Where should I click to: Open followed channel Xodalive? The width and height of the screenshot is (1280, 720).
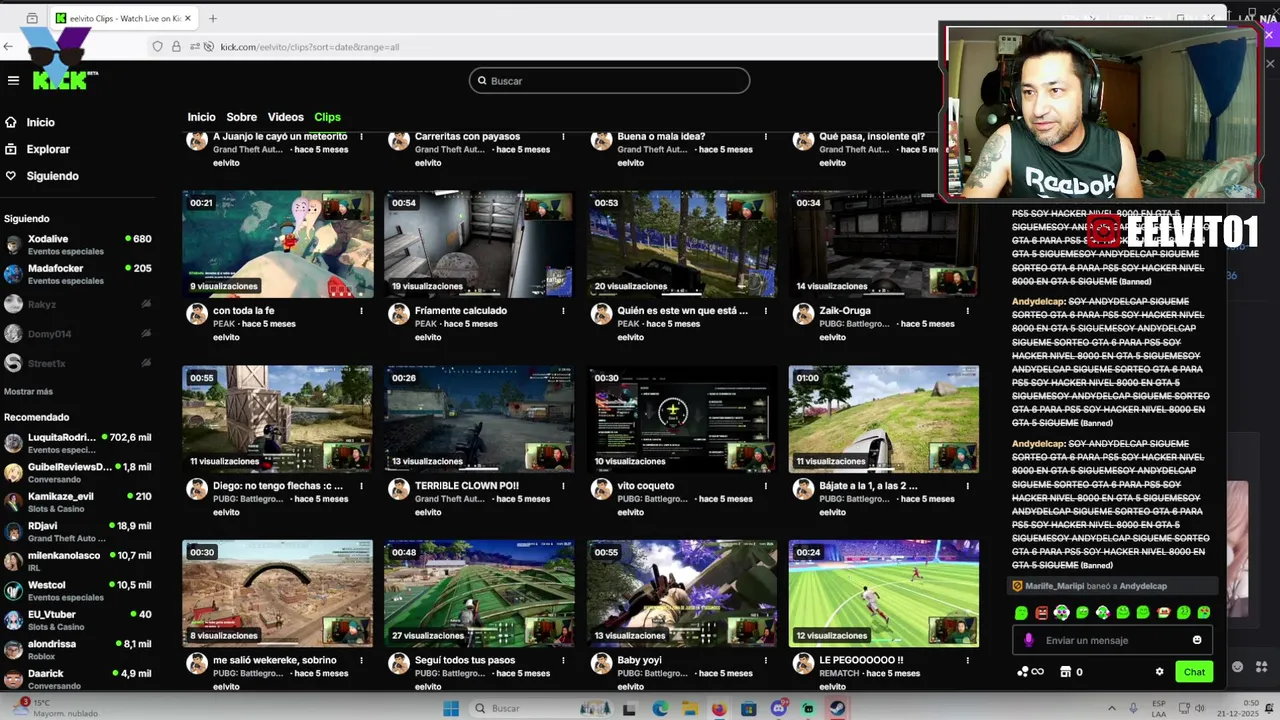pos(78,244)
